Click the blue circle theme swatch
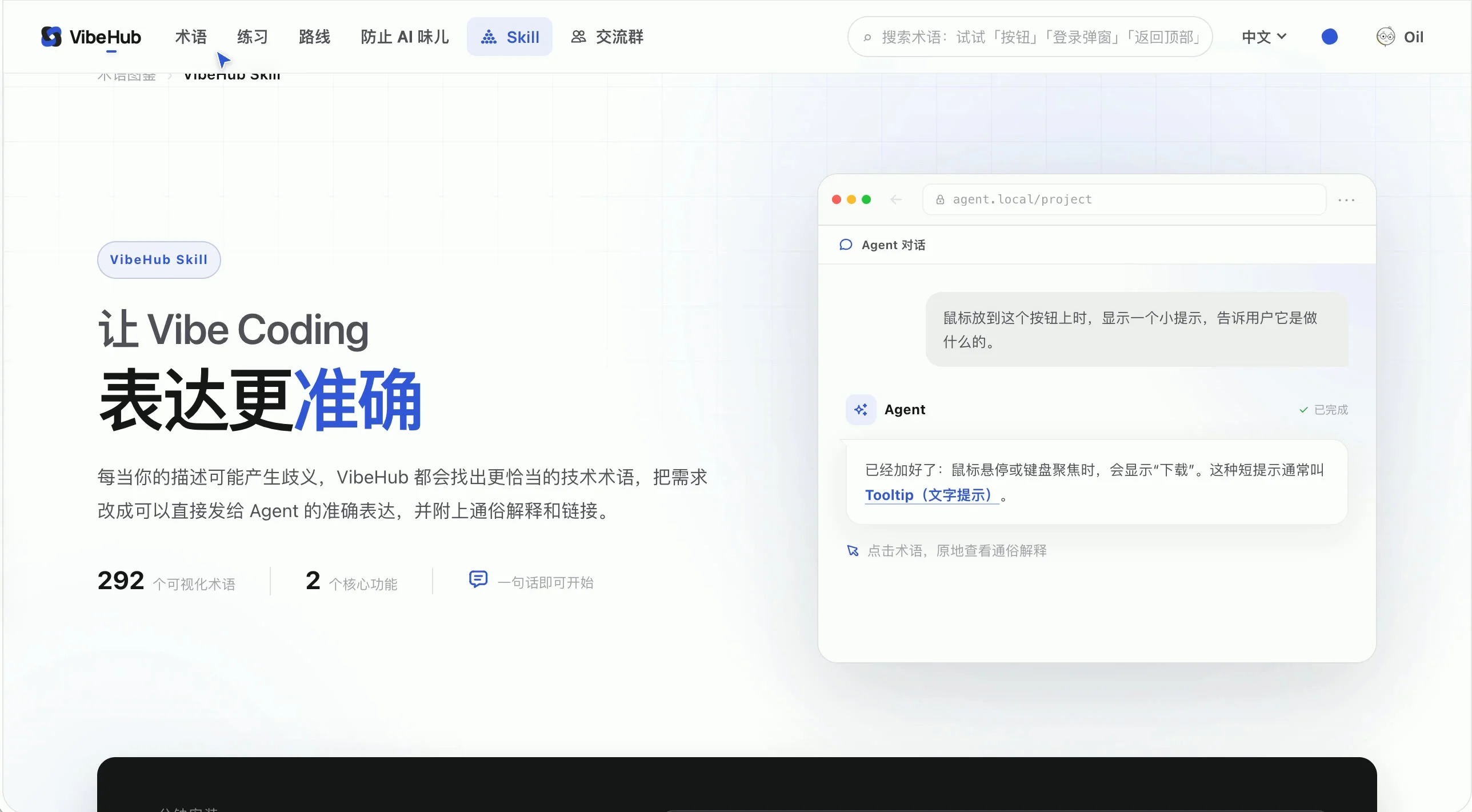 (1330, 37)
